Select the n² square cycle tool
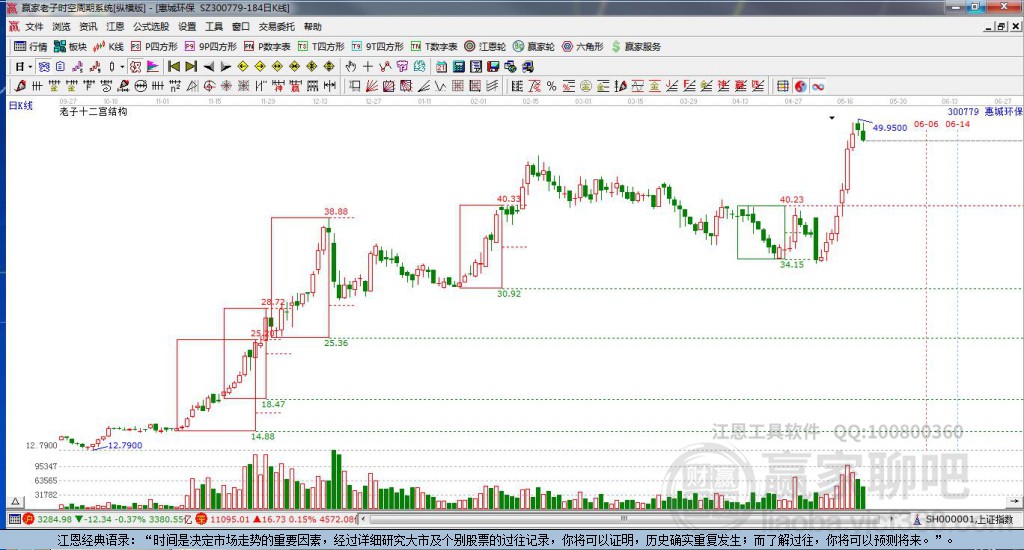1024x550 pixels. (x=174, y=86)
